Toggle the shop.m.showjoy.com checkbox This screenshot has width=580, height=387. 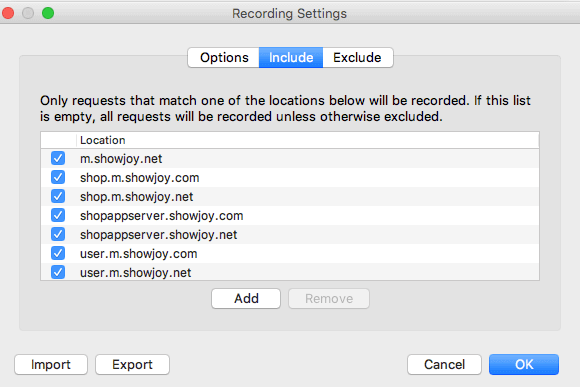click(x=58, y=177)
